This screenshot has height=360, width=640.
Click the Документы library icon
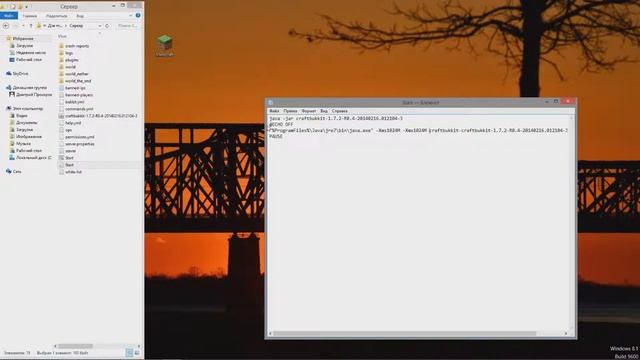pos(12,122)
